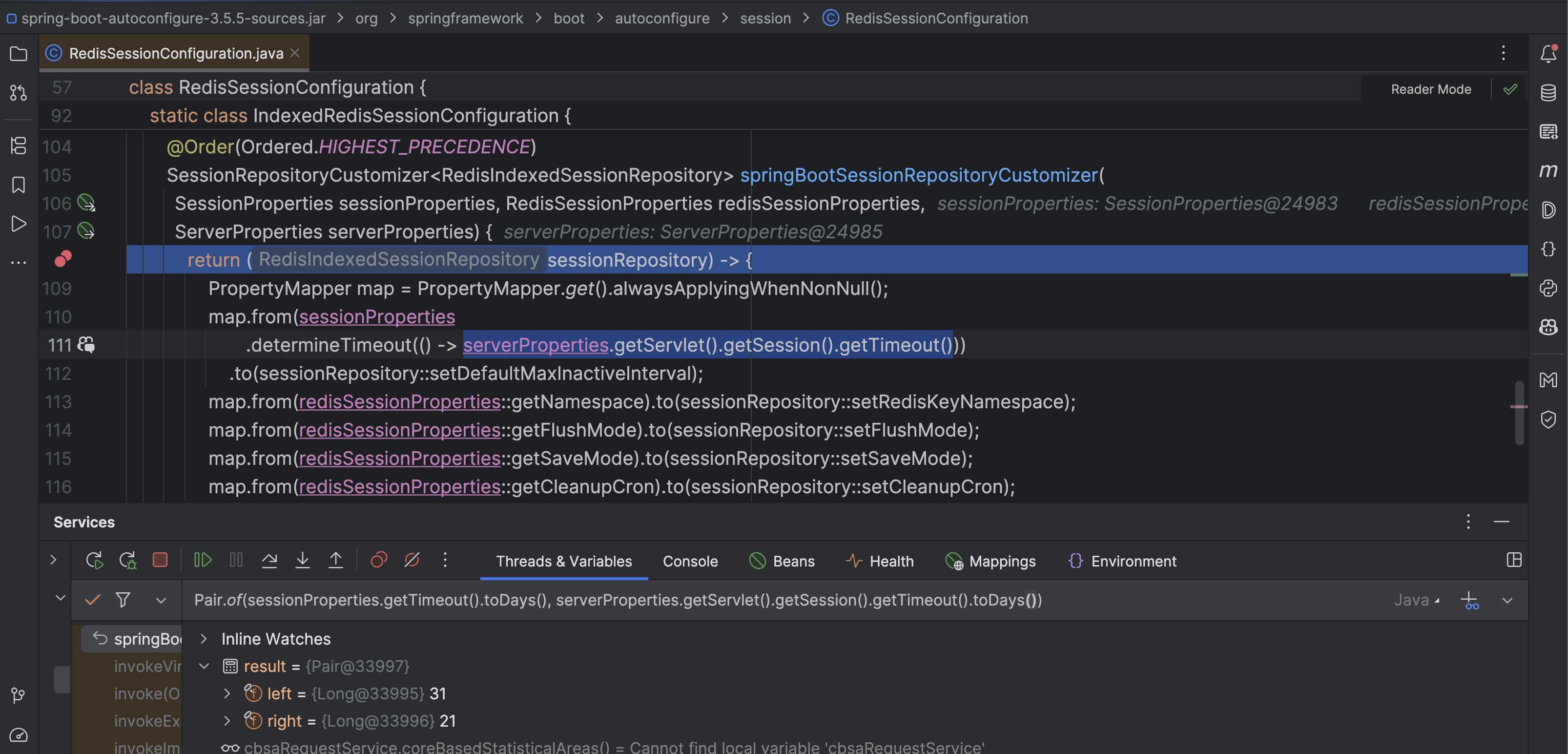Open the Python Console icon in right sidebar
This screenshot has height=754, width=1568.
pos(1548,288)
